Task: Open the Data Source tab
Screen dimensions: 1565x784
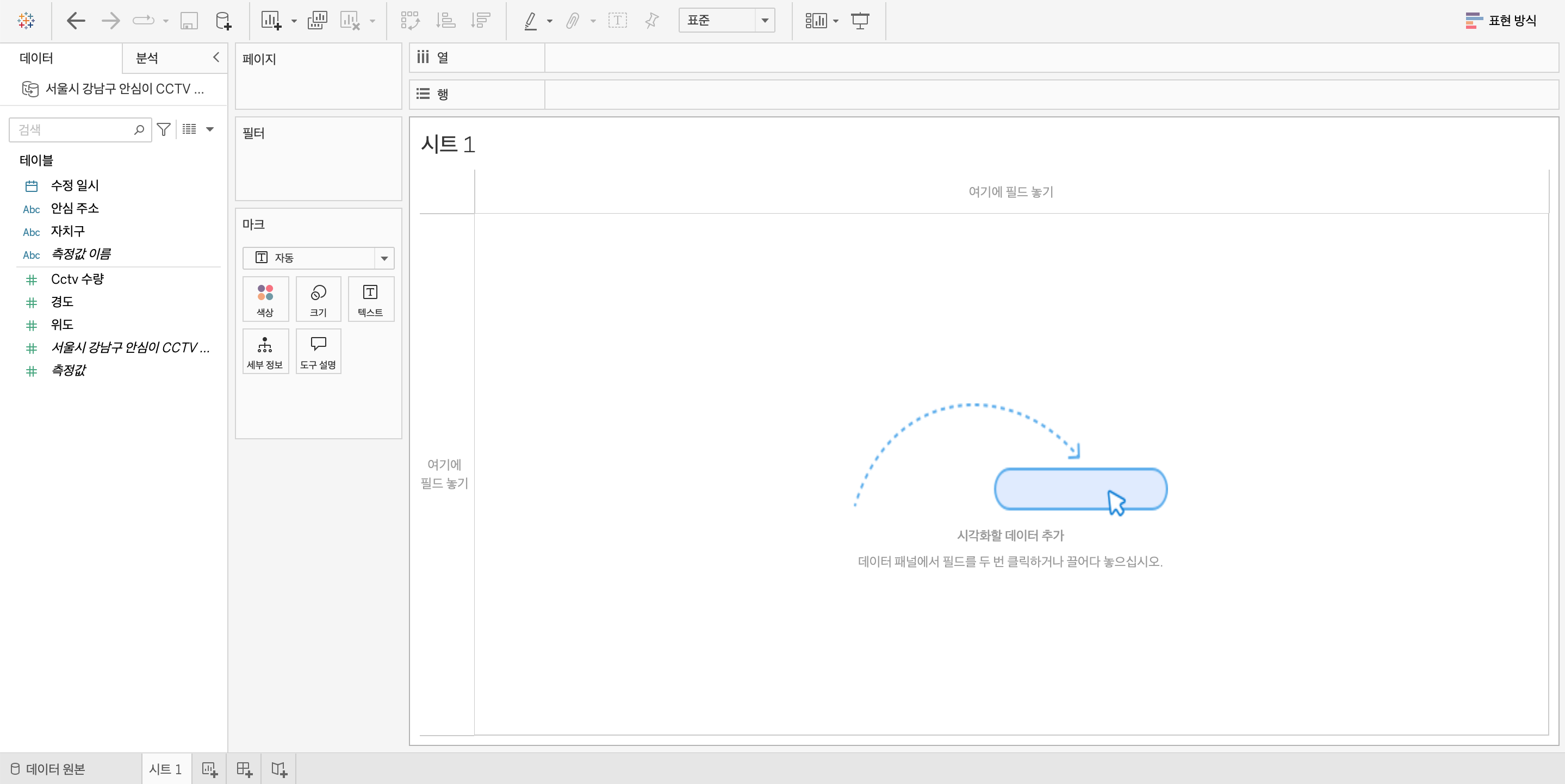Action: point(48,769)
